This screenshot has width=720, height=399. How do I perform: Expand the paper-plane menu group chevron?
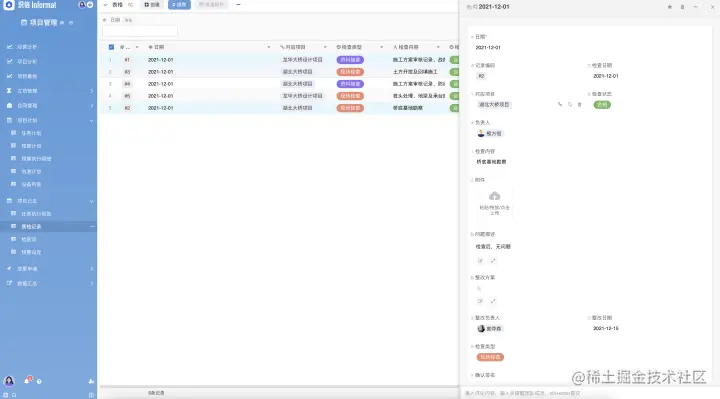coord(91,269)
